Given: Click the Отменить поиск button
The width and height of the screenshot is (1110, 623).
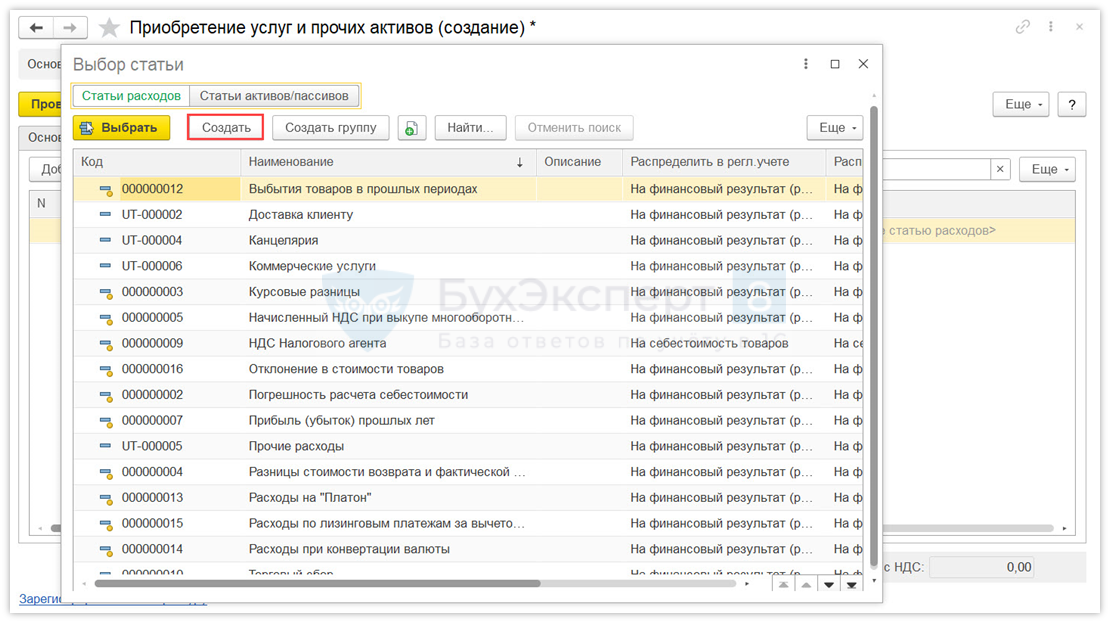Looking at the screenshot, I should coord(574,128).
